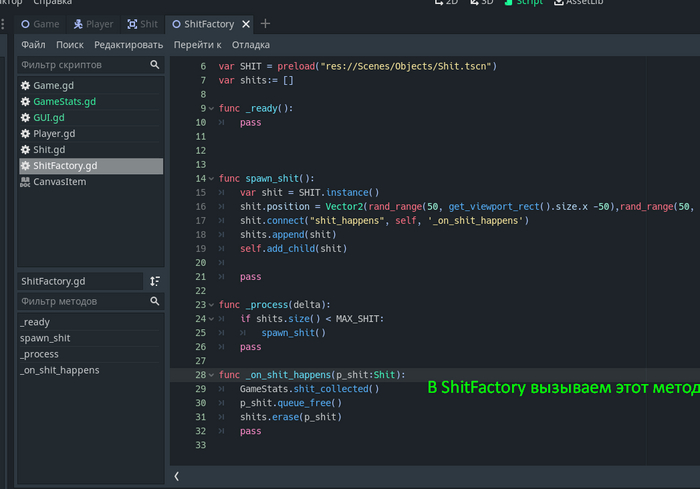Image resolution: width=700 pixels, height=489 pixels.
Task: Close the ShitFactory scene tab
Action: 245,23
